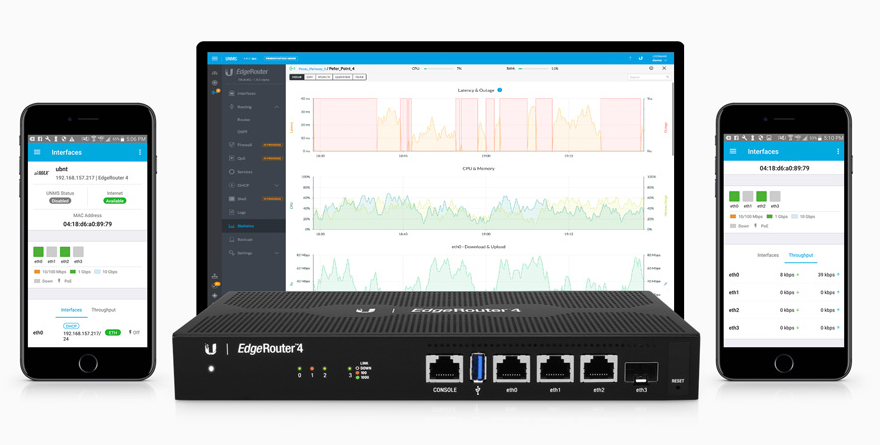Open the three-dot menu on the left phone
Image resolution: width=880 pixels, height=445 pixels.
coord(140,152)
